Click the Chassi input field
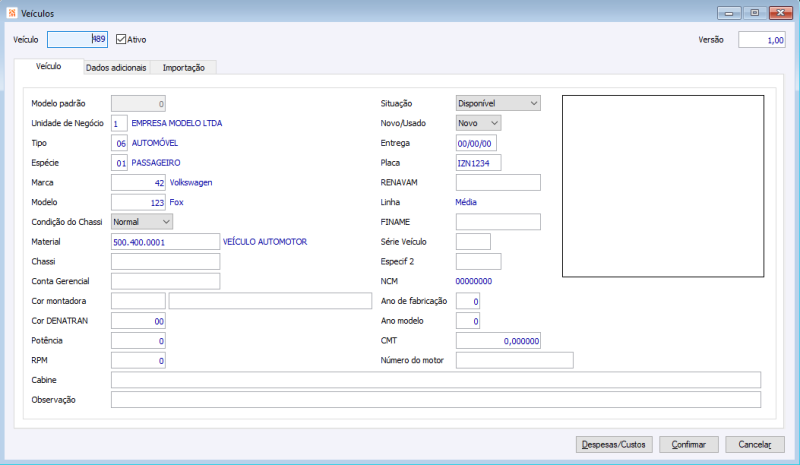This screenshot has width=800, height=465. click(x=165, y=261)
